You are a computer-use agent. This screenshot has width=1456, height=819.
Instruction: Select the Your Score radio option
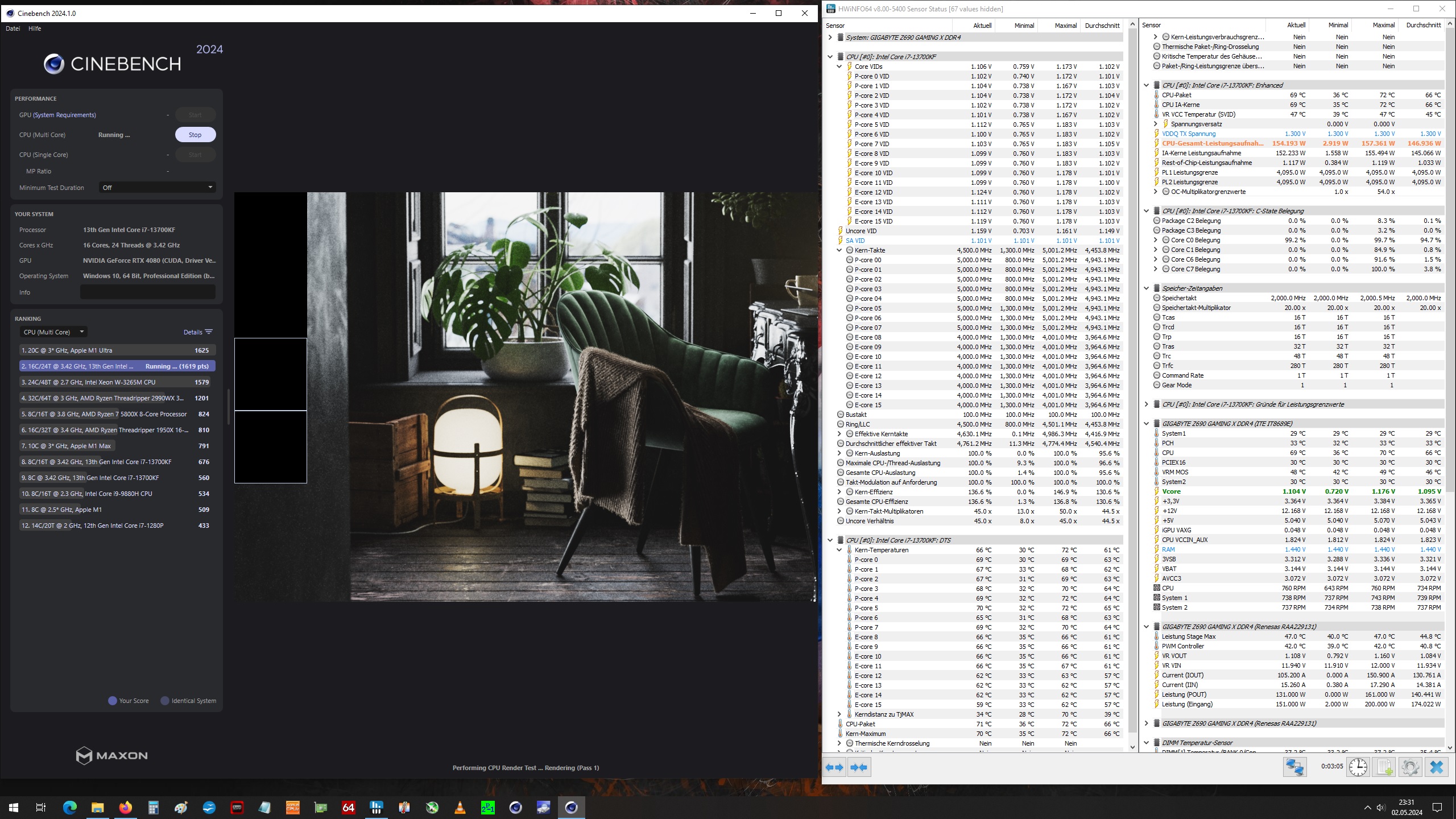113,701
